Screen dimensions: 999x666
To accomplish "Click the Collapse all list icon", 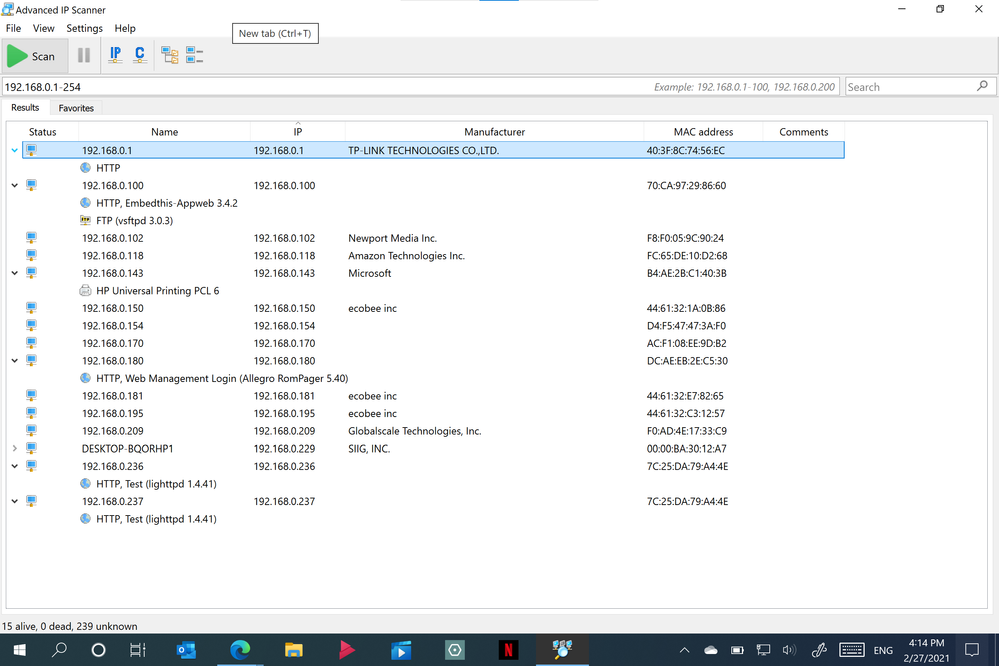I will click(194, 56).
